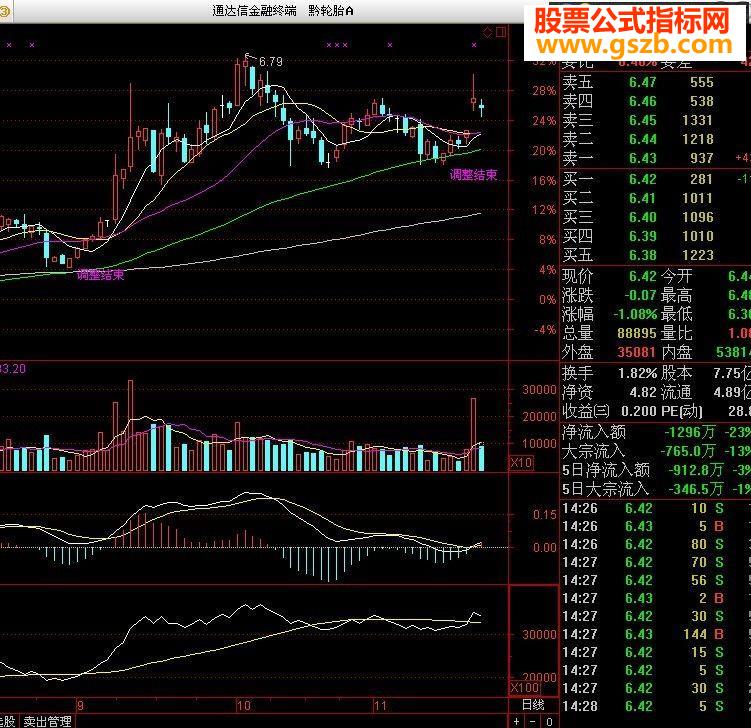The image size is (751, 728).
Task: Click the 净流入额 value -1296万
Action: click(690, 432)
